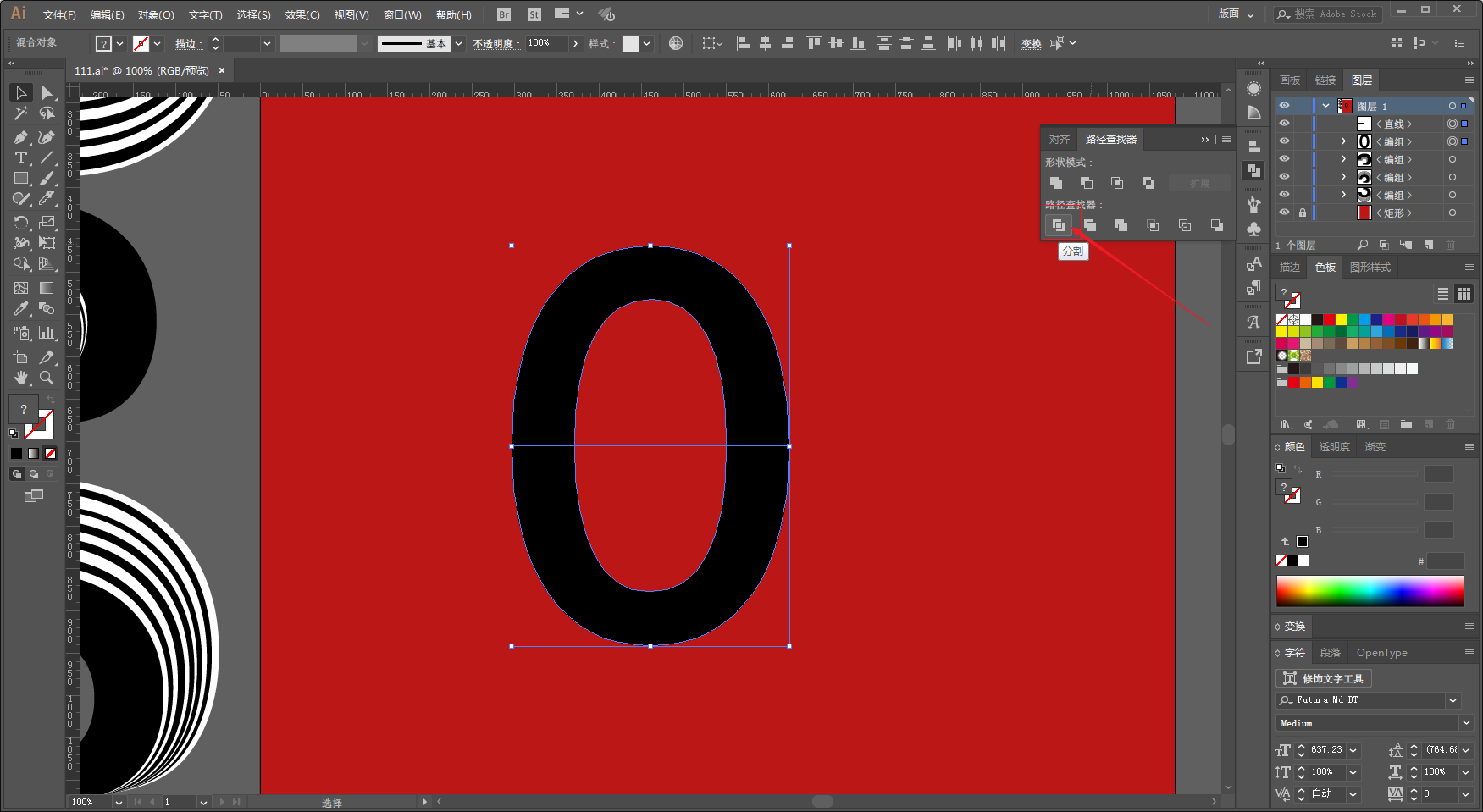This screenshot has width=1483, height=812.
Task: Collapse the 图层 1 layer tree
Action: (x=1325, y=106)
